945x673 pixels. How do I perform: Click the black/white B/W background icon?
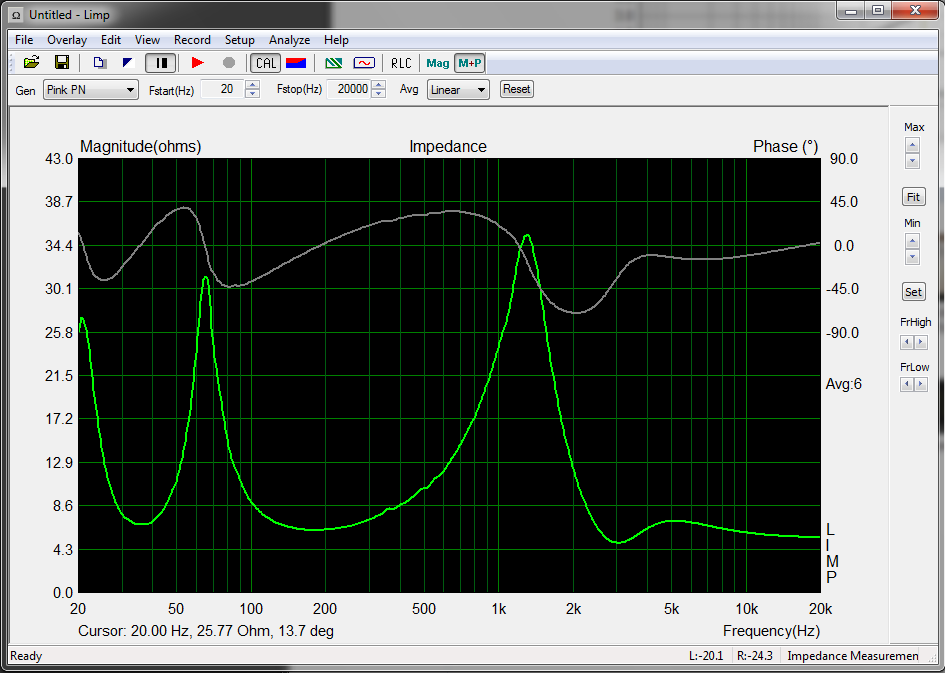[x=128, y=63]
